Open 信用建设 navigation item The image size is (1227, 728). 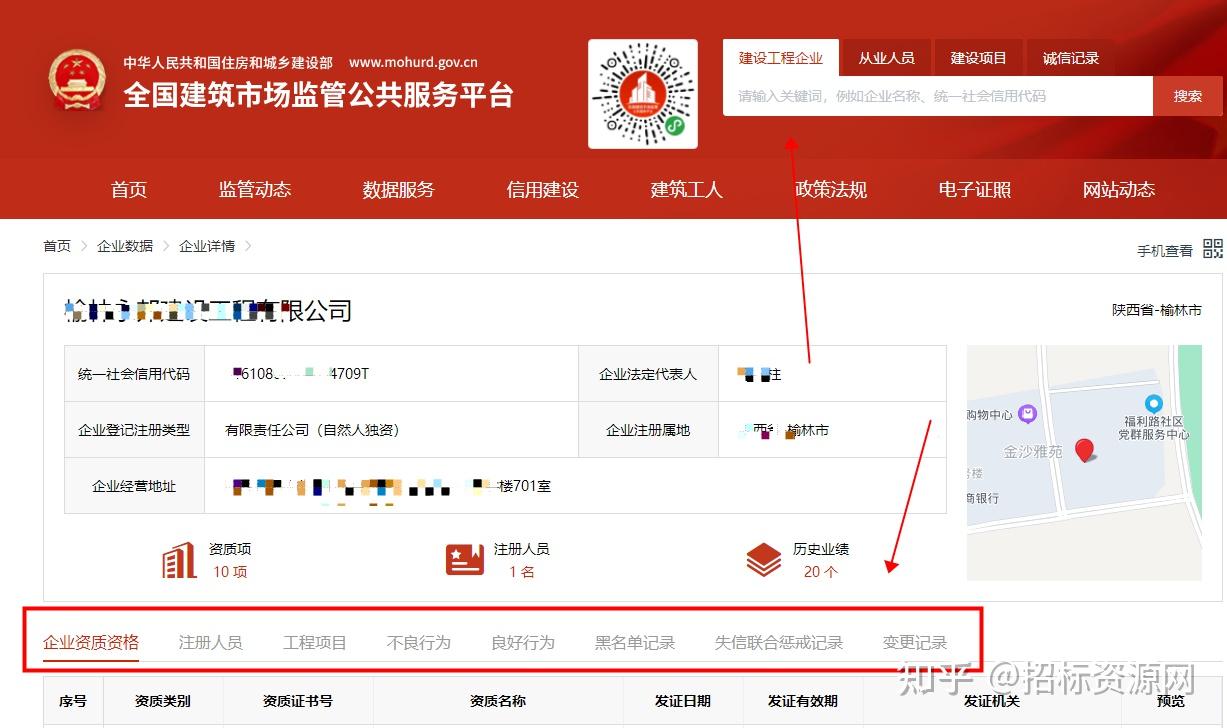click(x=543, y=190)
